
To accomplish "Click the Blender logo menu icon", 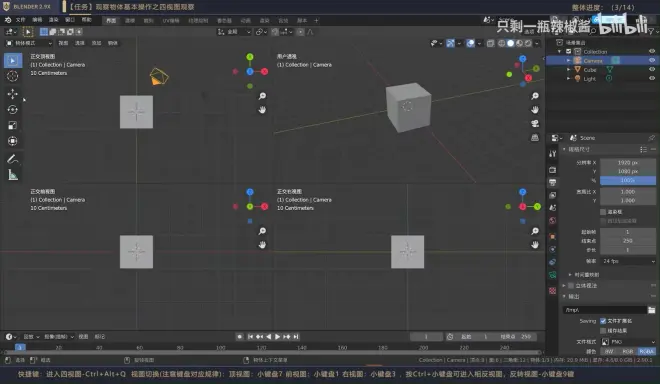I will [x=8, y=20].
